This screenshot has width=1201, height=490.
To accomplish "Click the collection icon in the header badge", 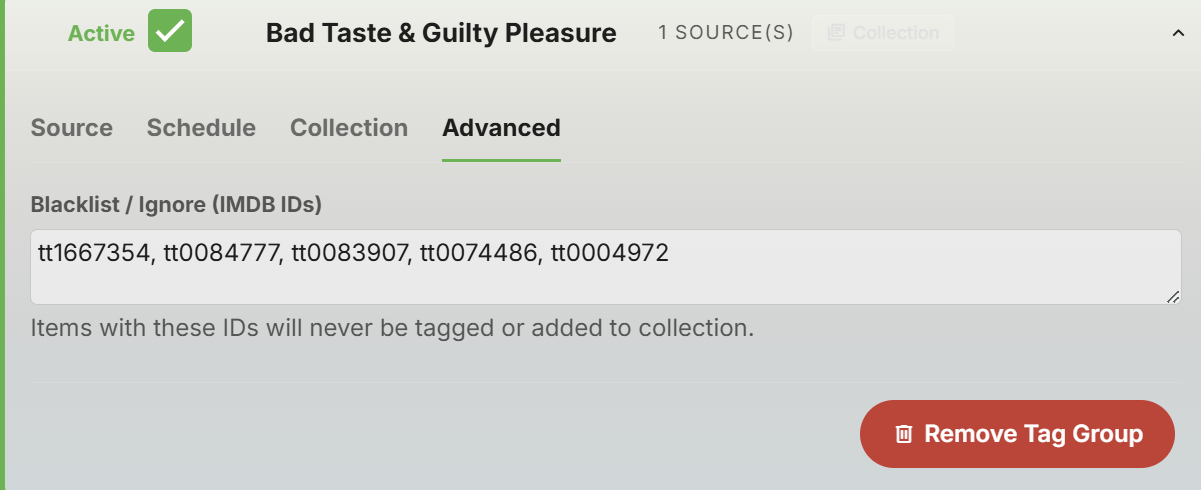I will (836, 33).
